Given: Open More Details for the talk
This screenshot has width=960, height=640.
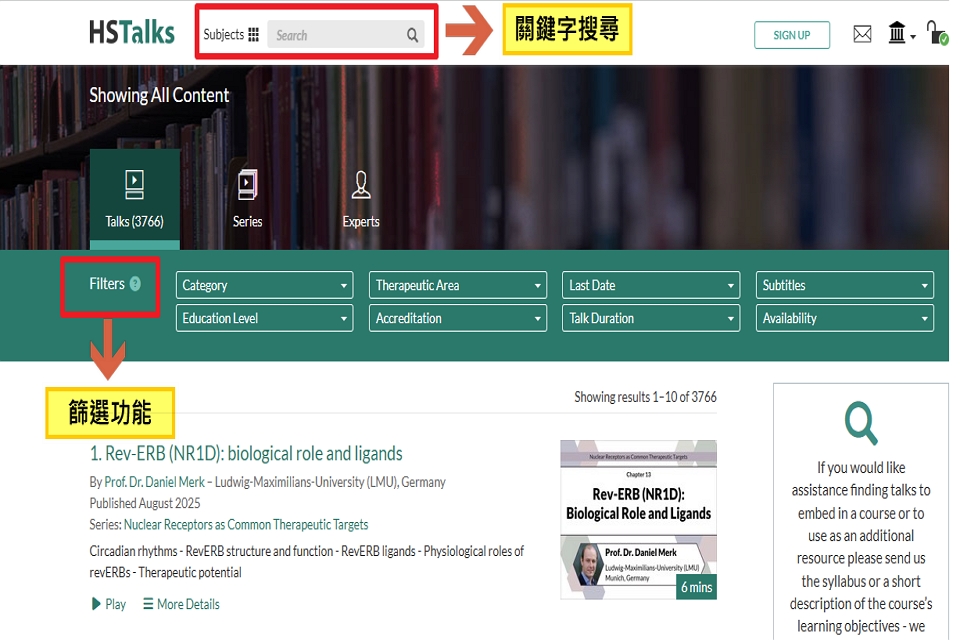Looking at the screenshot, I should (181, 604).
